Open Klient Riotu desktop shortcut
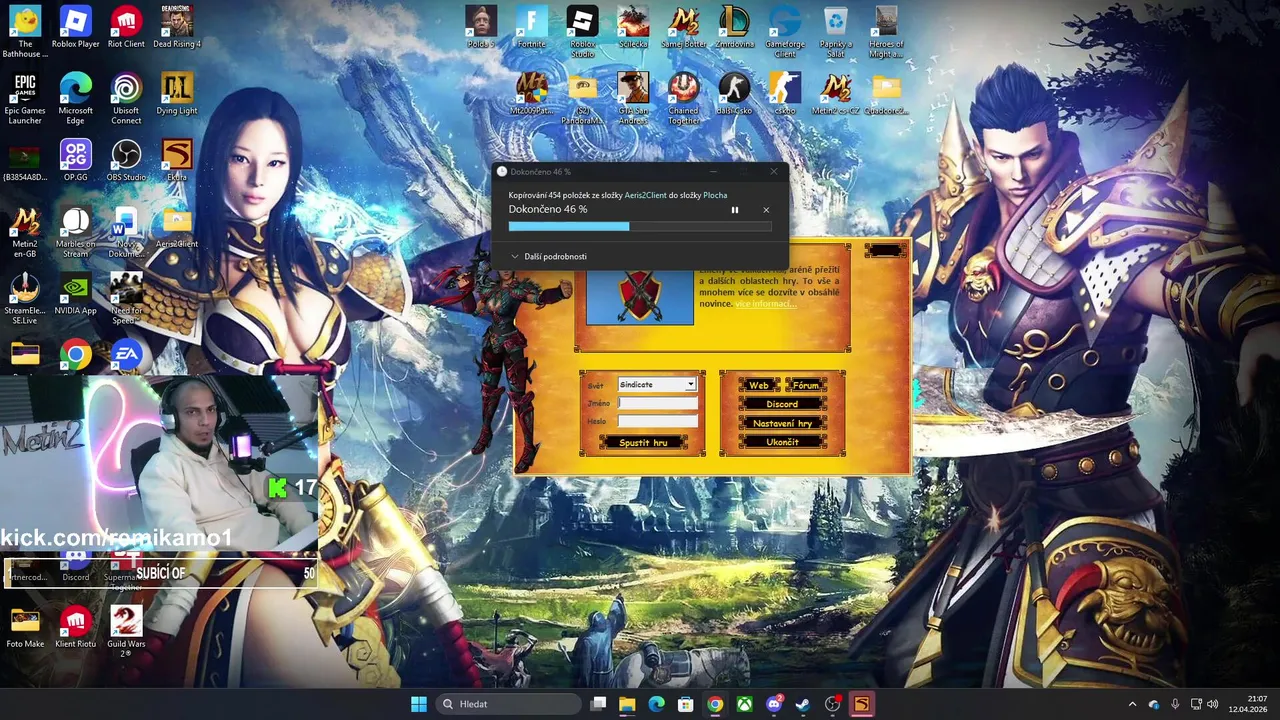 click(x=75, y=627)
